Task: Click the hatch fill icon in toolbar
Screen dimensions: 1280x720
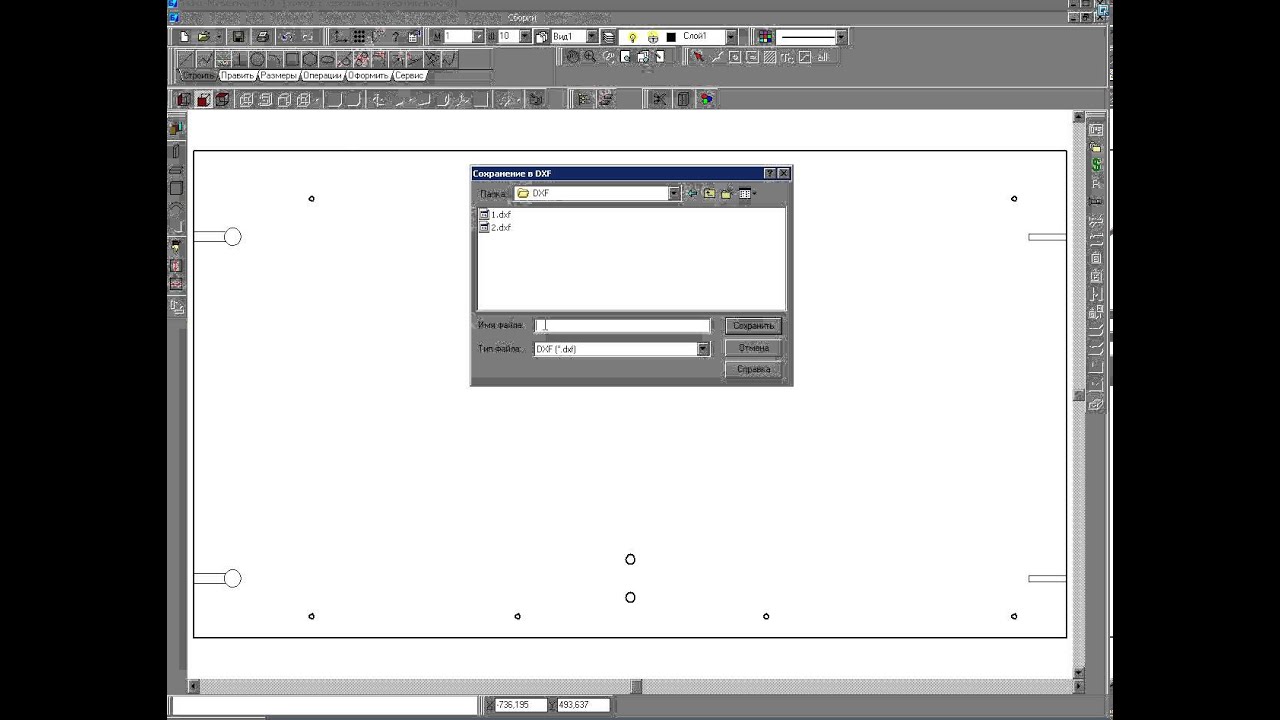Action: coord(769,57)
